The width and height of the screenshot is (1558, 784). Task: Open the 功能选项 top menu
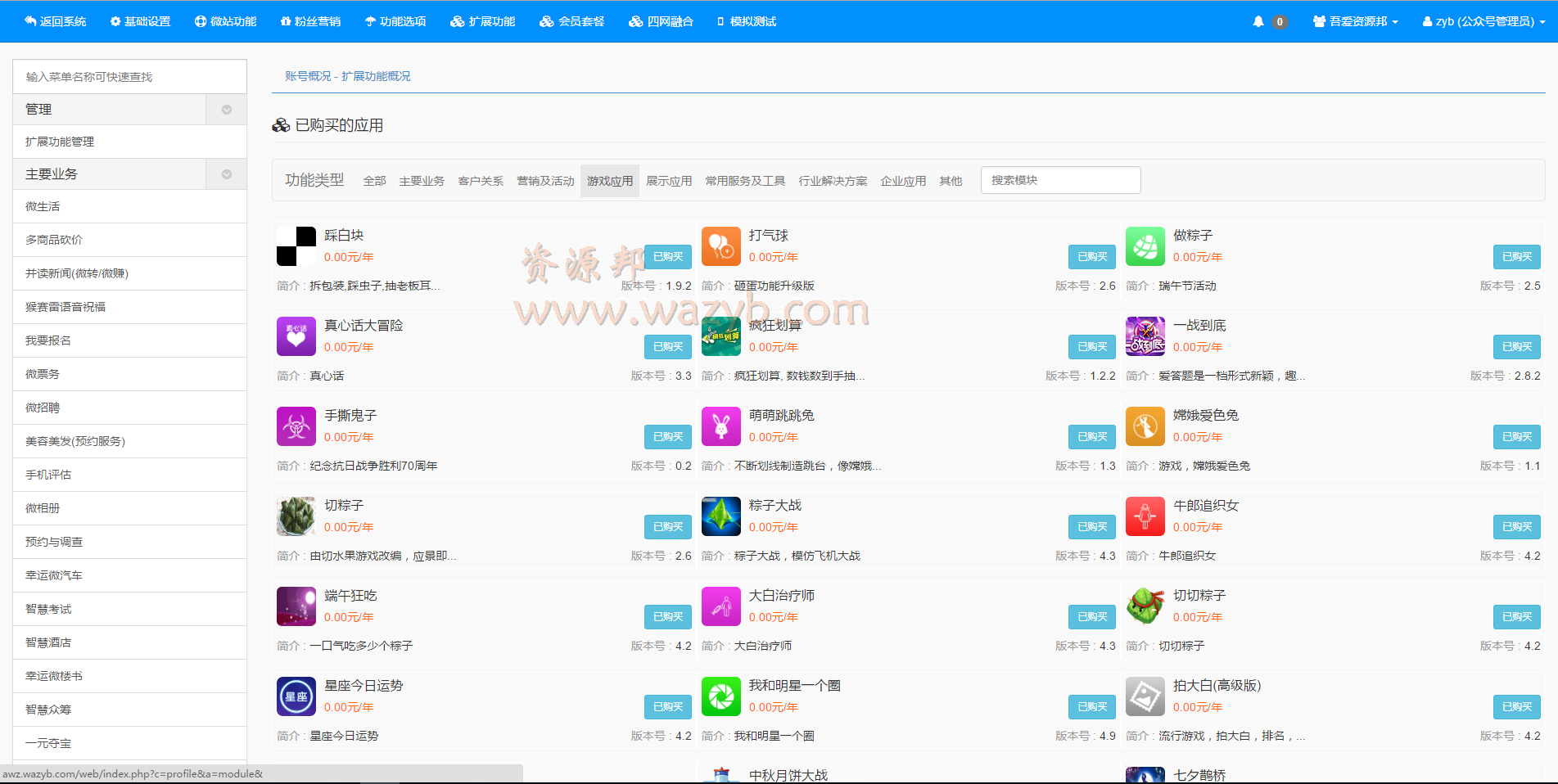click(x=395, y=21)
